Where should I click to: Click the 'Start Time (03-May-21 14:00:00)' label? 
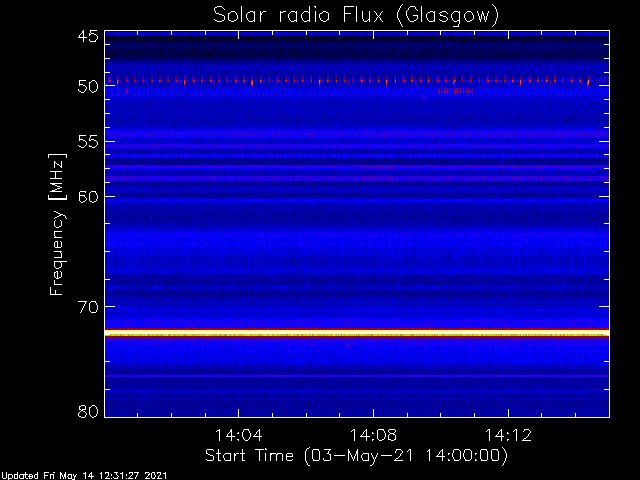coord(356,456)
